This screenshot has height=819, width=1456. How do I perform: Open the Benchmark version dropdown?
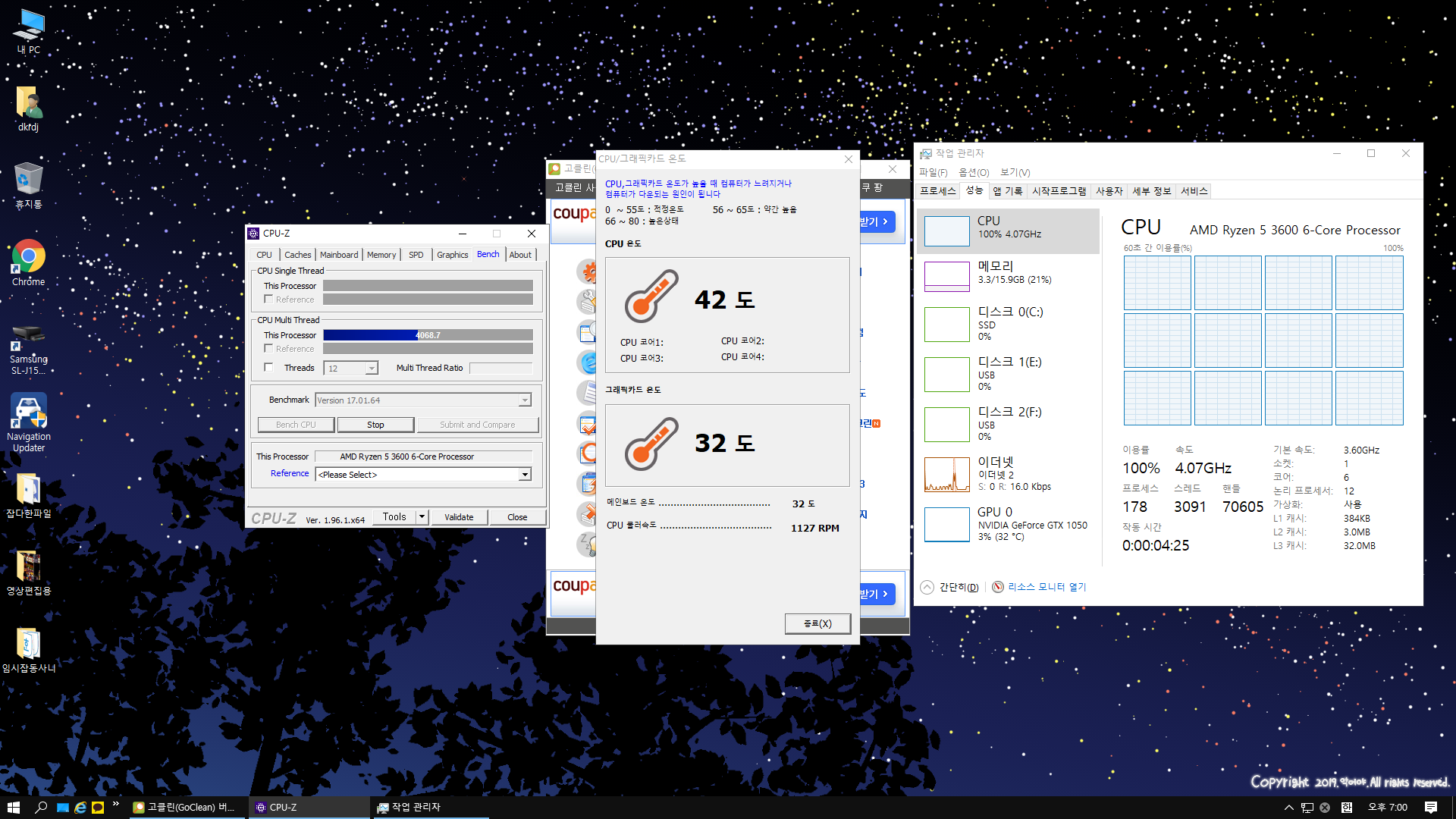pos(525,400)
